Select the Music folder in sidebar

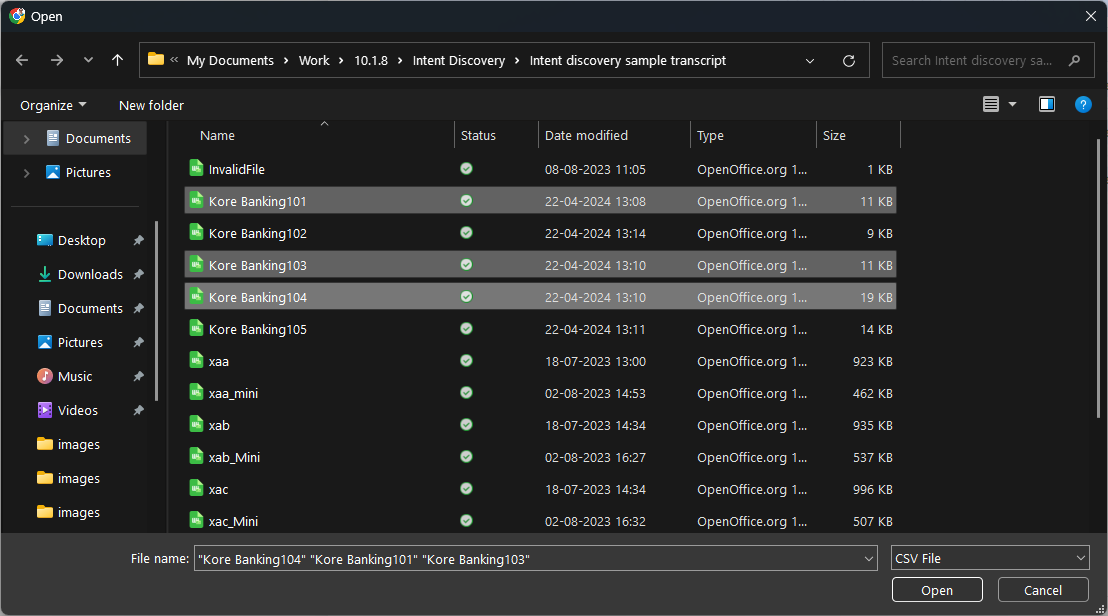coord(75,376)
